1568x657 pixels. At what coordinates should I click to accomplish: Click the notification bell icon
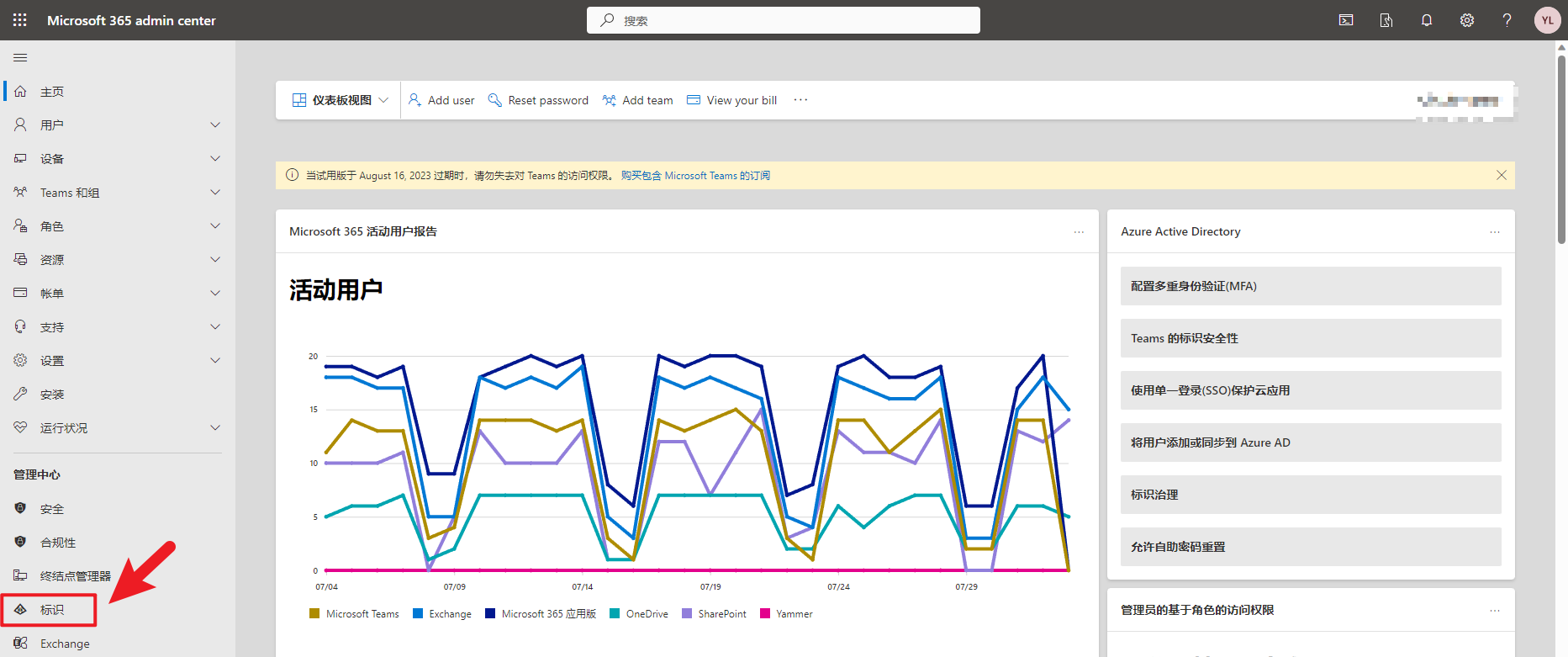[1427, 20]
